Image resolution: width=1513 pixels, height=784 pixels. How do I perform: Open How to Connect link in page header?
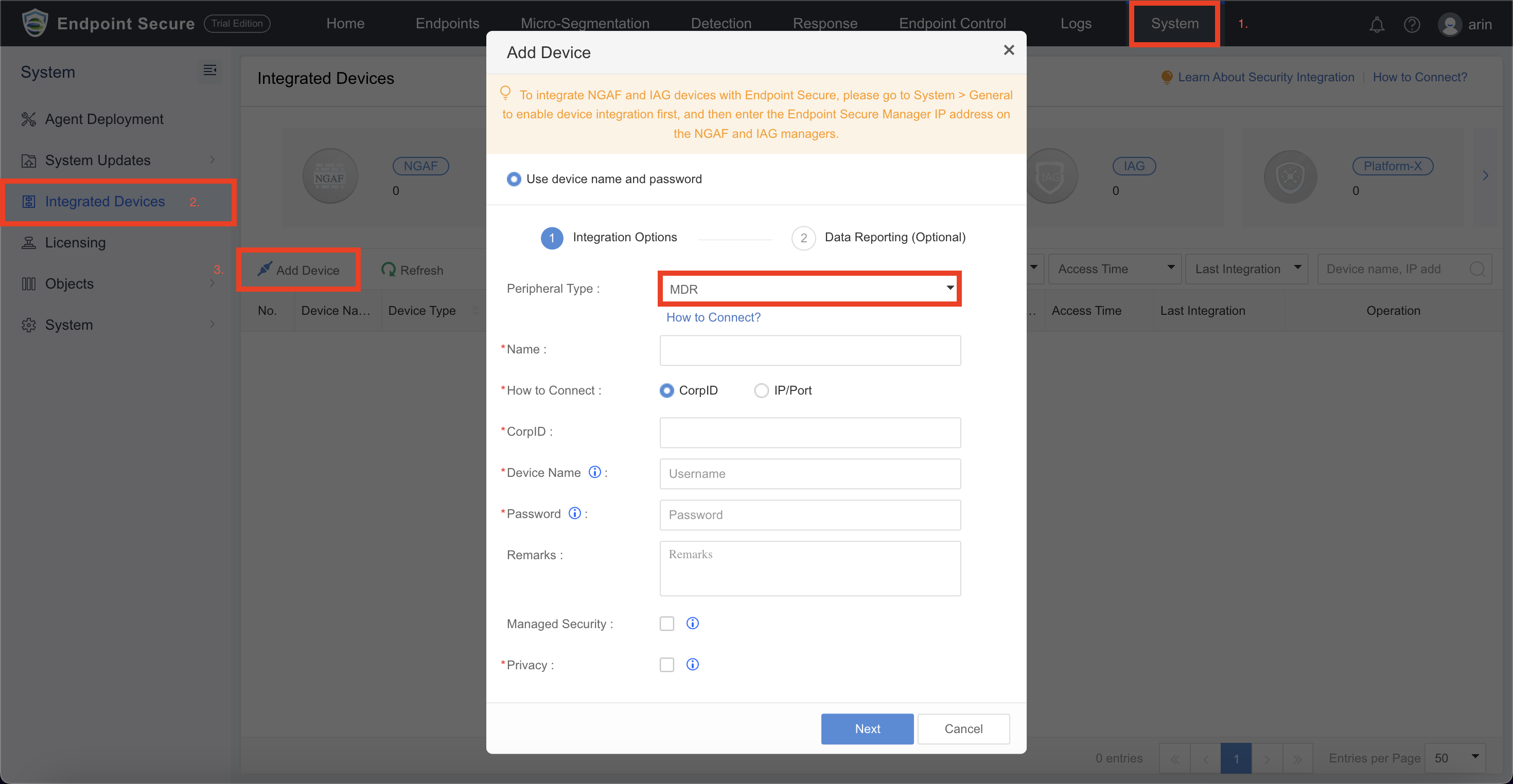point(1420,77)
